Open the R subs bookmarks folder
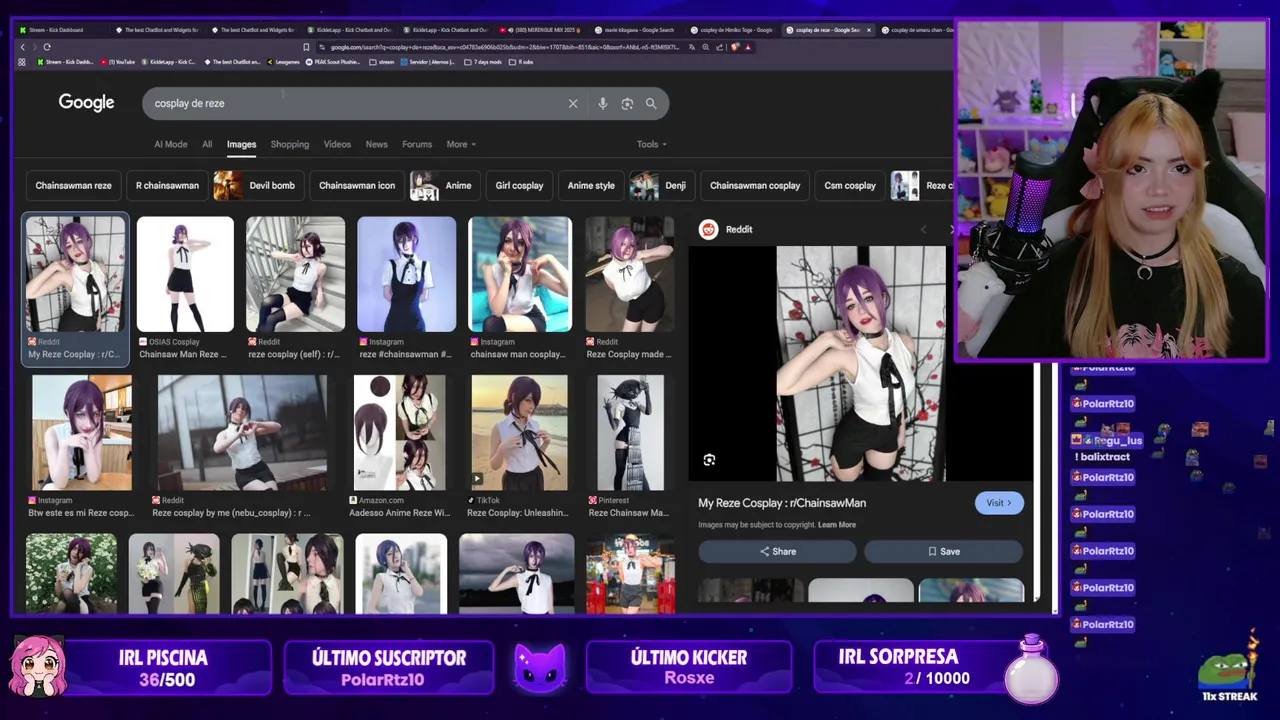Image resolution: width=1280 pixels, height=720 pixels. click(521, 62)
